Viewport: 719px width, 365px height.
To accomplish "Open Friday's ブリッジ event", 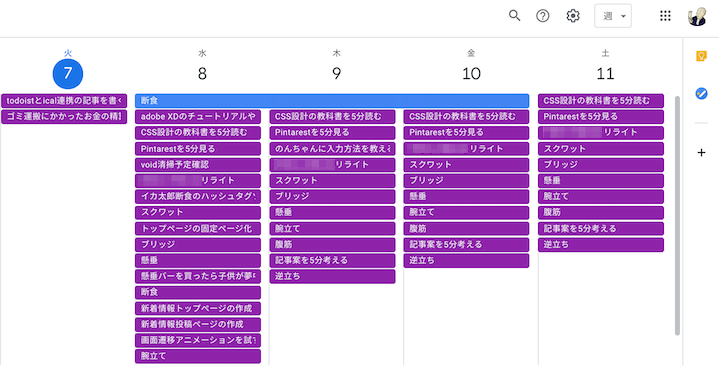I will tap(466, 181).
